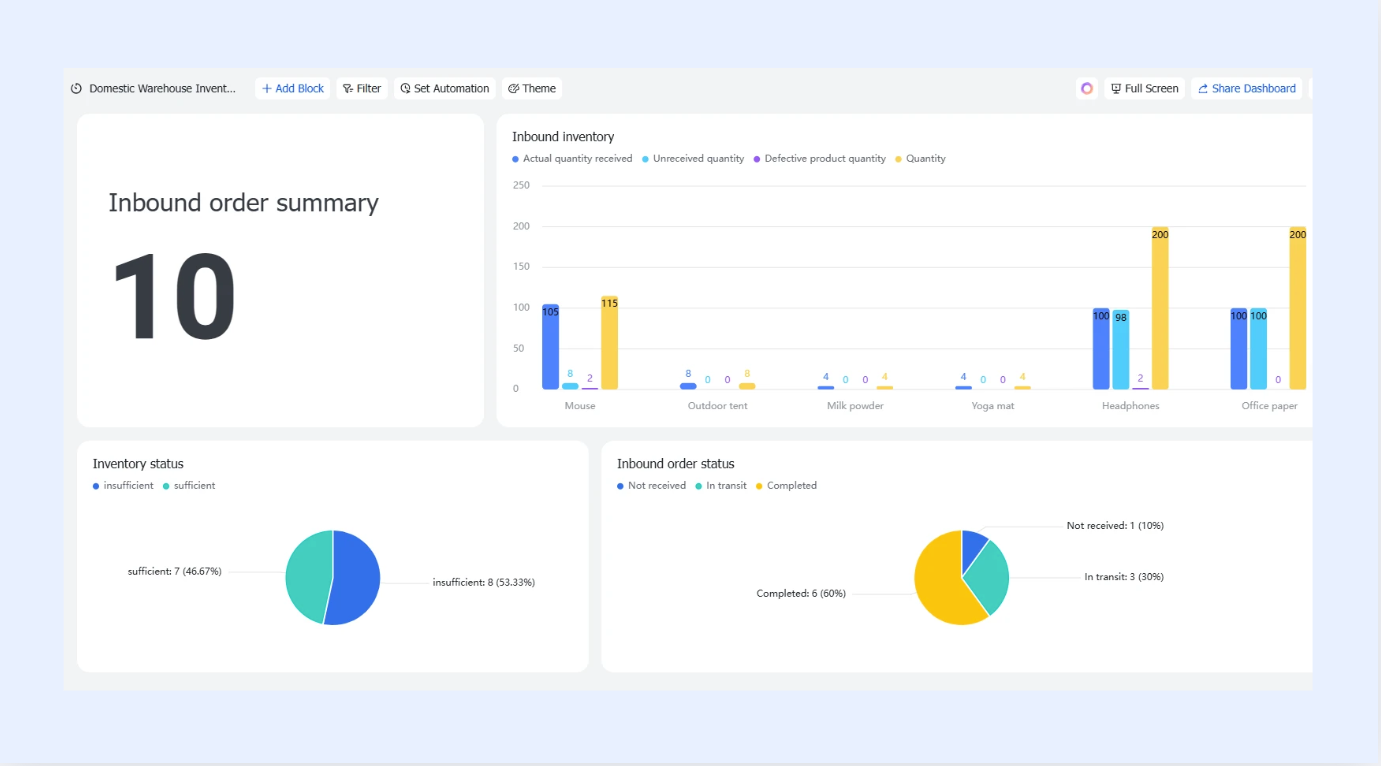The width and height of the screenshot is (1381, 766).
Task: Toggle Defective product quantity legend series
Action: pyautogui.click(x=820, y=159)
